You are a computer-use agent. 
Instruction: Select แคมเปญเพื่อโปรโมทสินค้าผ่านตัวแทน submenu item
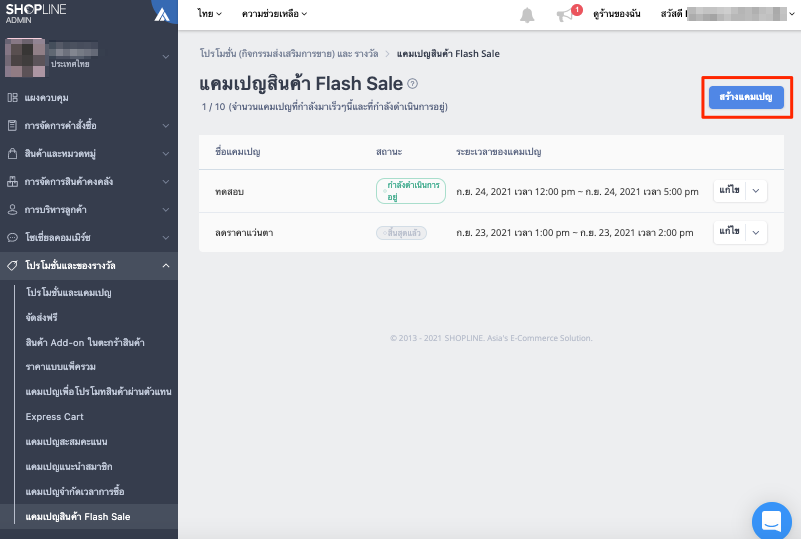[99, 391]
